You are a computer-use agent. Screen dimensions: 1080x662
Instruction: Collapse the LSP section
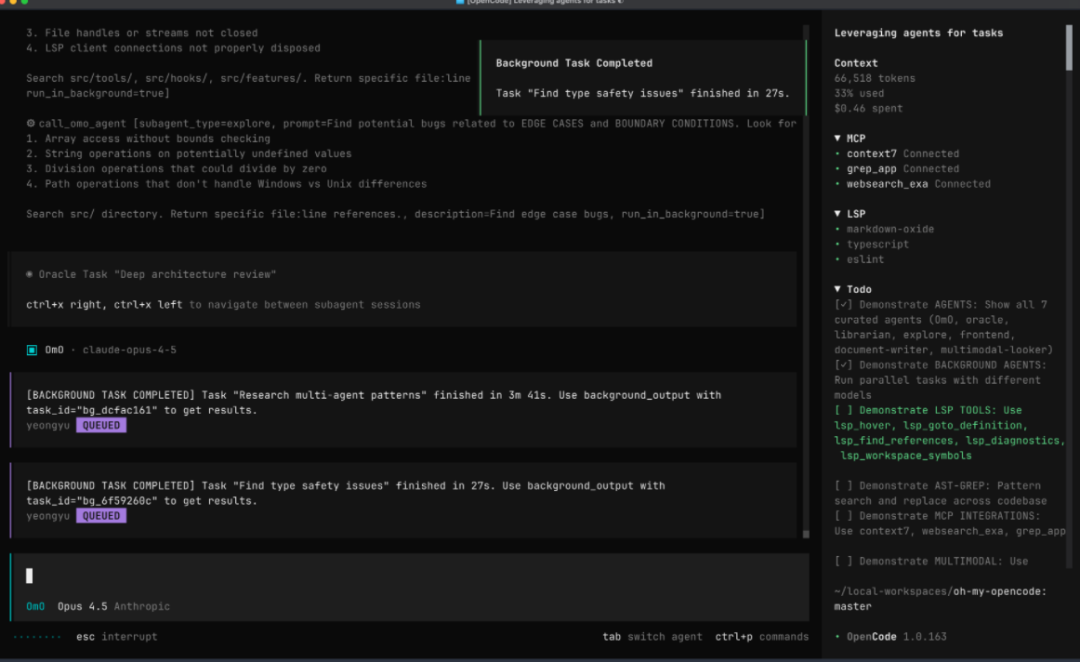[838, 214]
